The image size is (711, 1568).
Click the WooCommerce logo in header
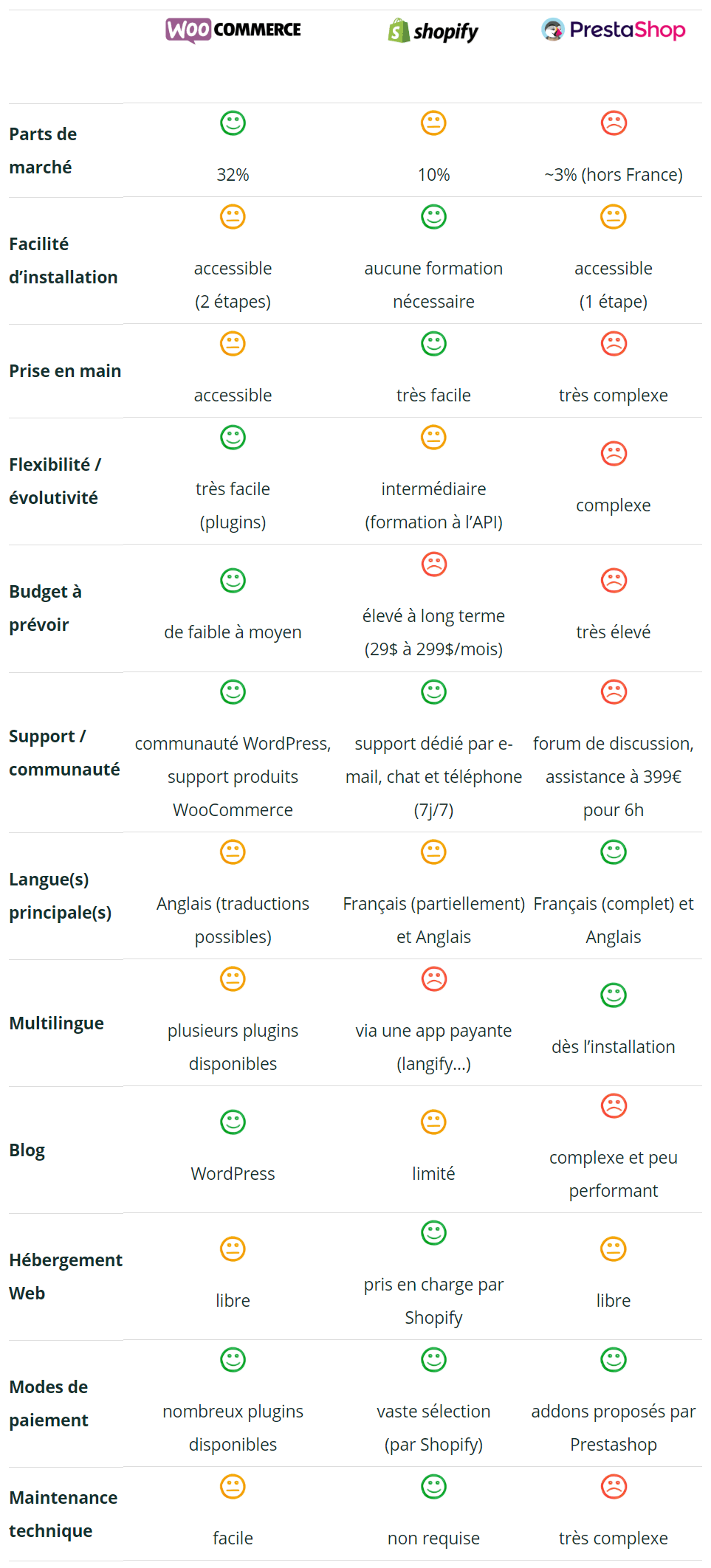233,30
